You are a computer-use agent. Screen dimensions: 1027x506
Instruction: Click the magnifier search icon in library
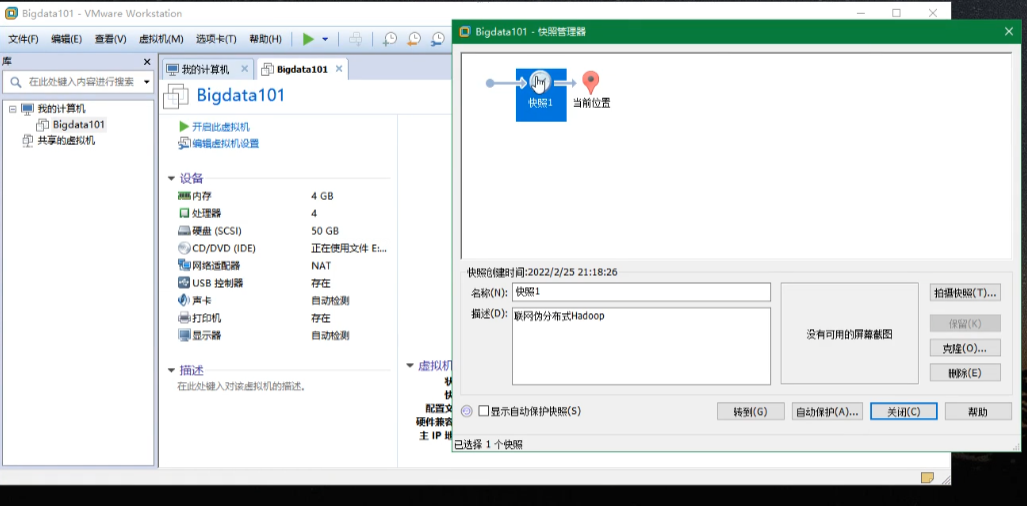(x=15, y=82)
